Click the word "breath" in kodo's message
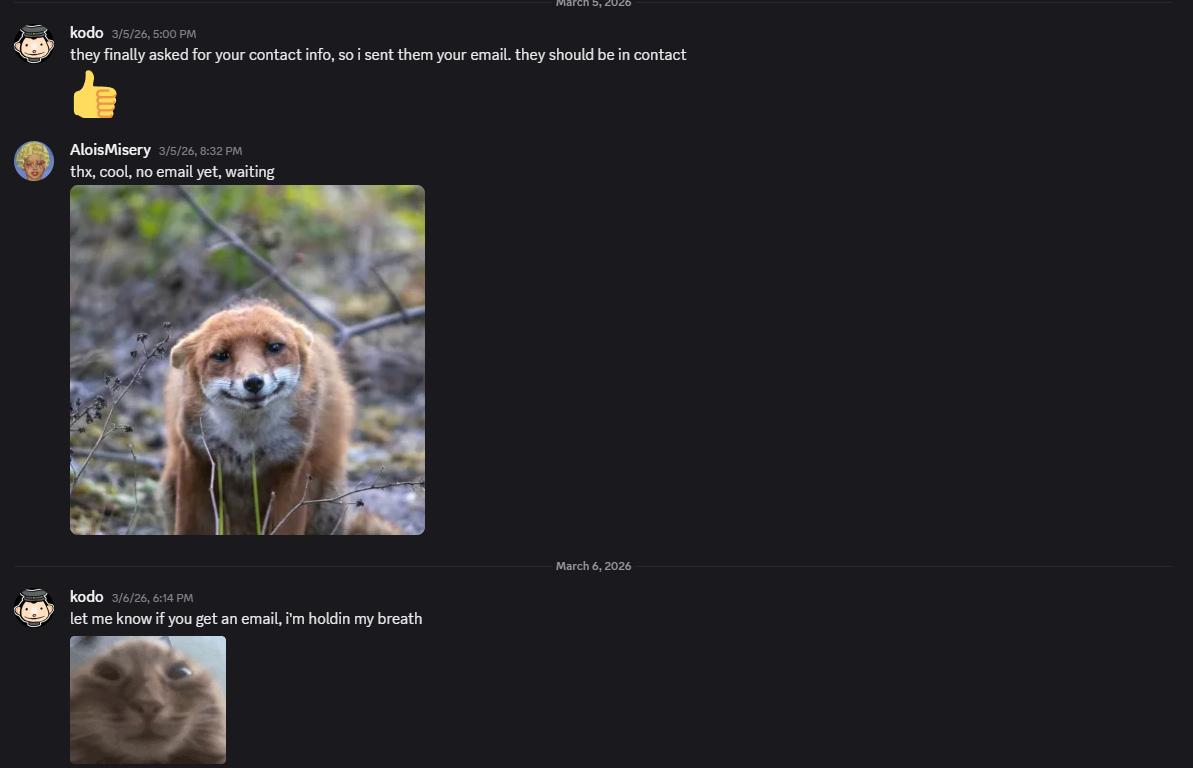The height and width of the screenshot is (768, 1193). [x=399, y=619]
